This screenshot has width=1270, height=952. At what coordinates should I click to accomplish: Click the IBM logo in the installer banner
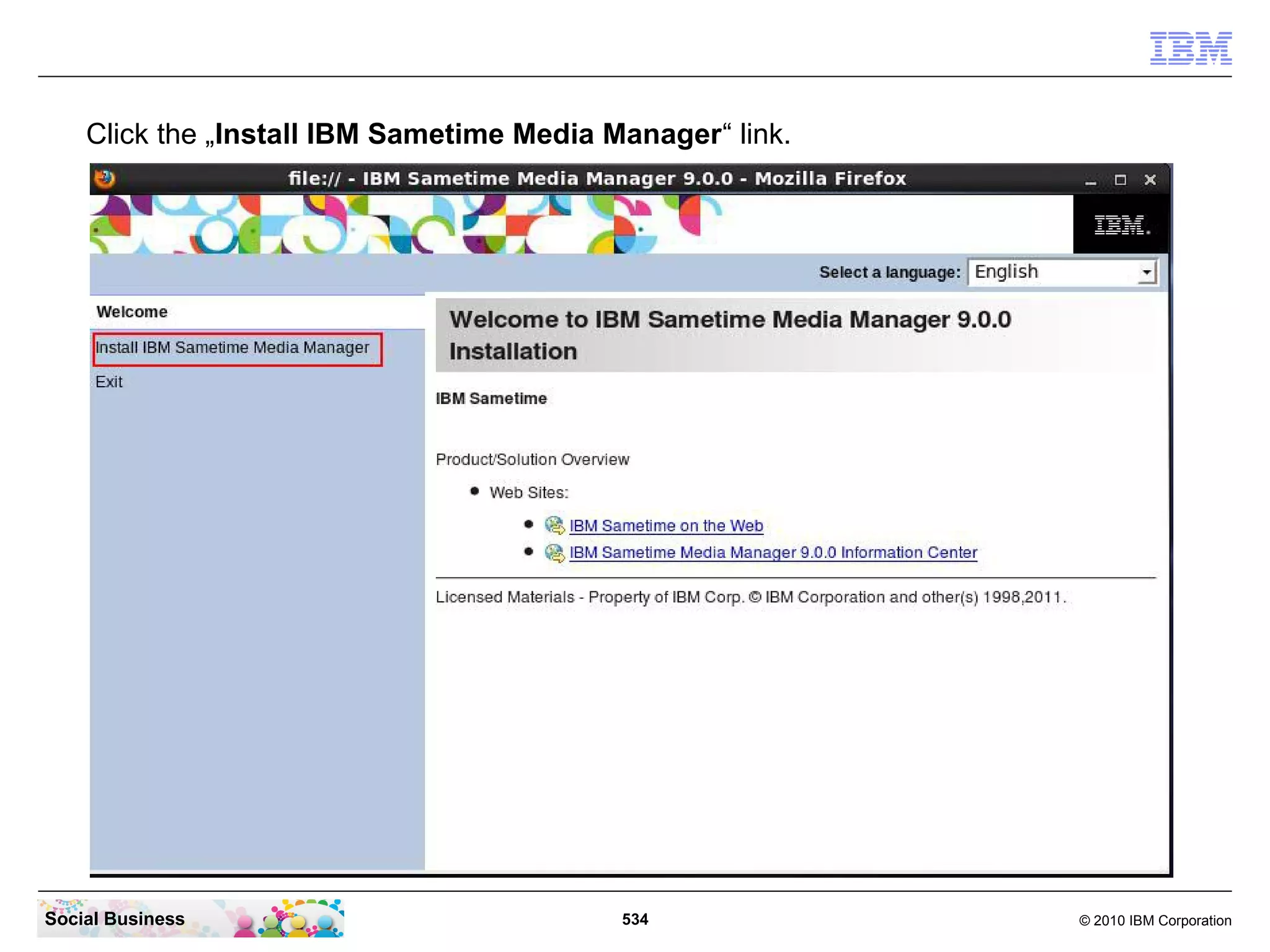pos(1121,224)
